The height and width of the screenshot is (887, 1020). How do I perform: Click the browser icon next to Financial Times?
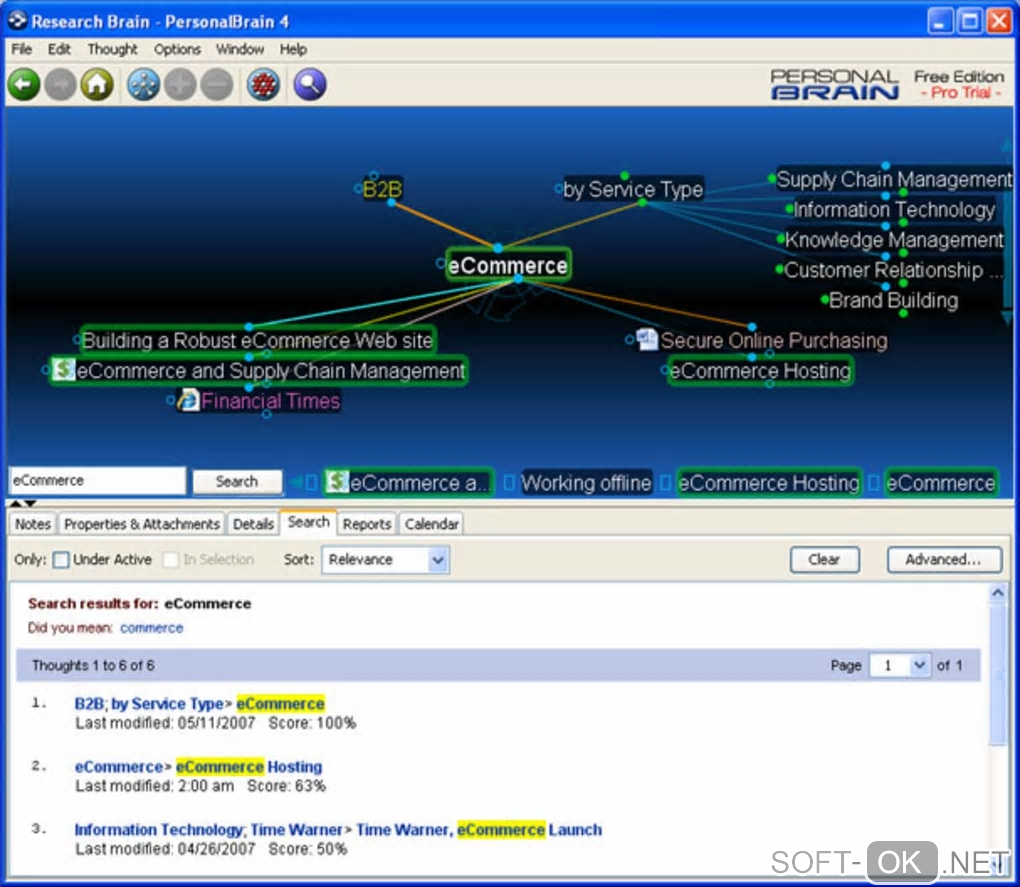pos(188,400)
